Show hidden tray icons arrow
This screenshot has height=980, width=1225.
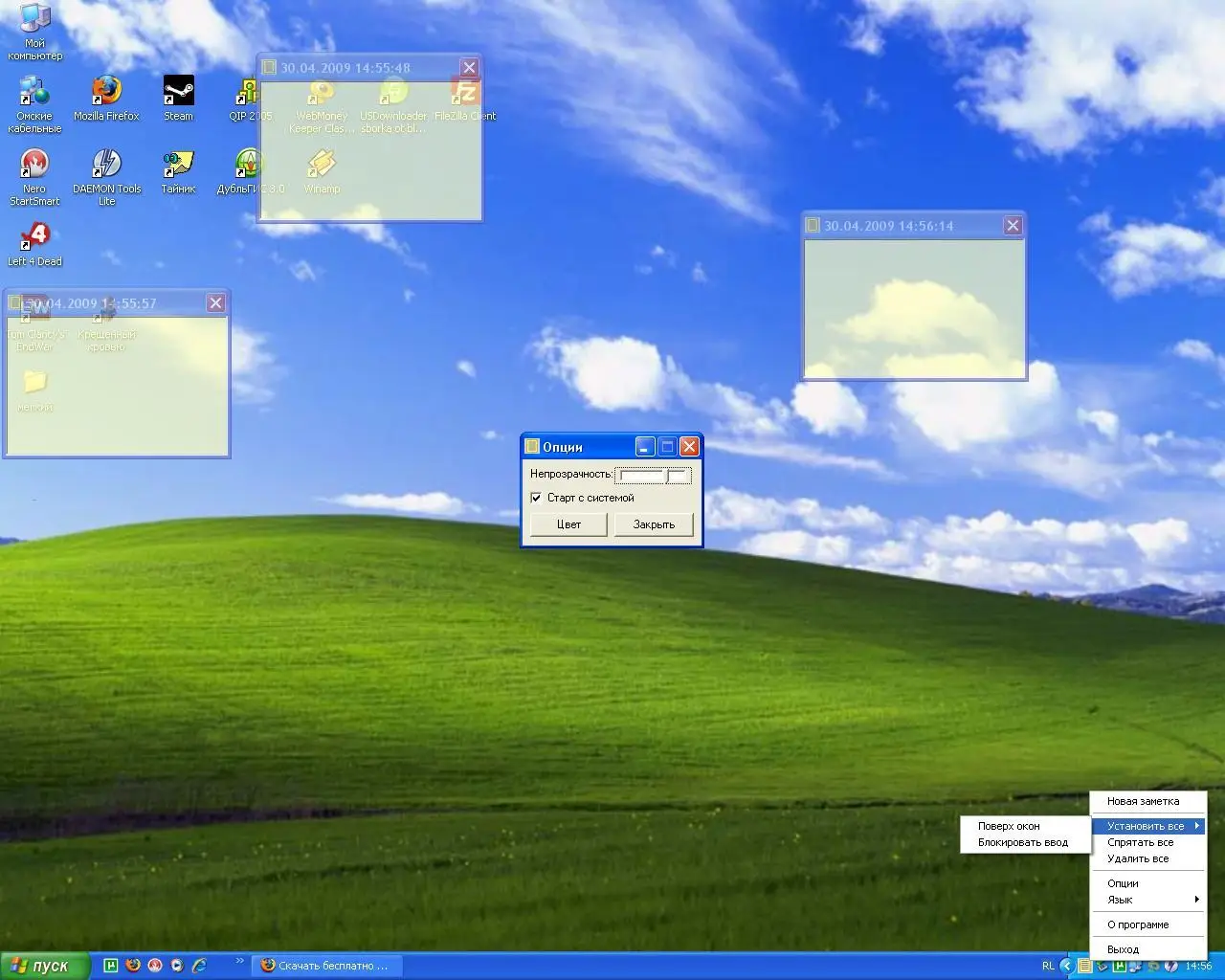tap(1066, 967)
